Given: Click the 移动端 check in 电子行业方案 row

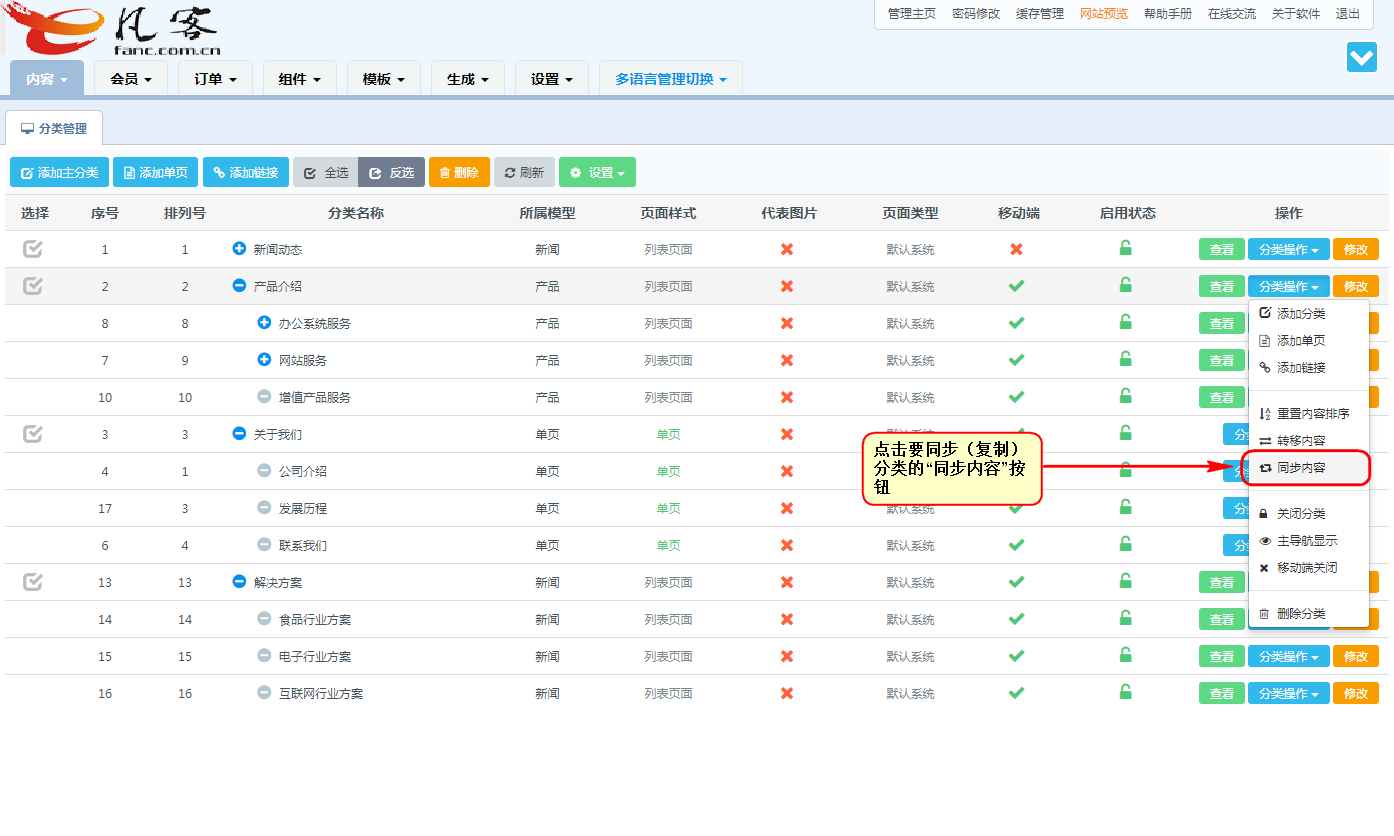Looking at the screenshot, I should [1016, 656].
